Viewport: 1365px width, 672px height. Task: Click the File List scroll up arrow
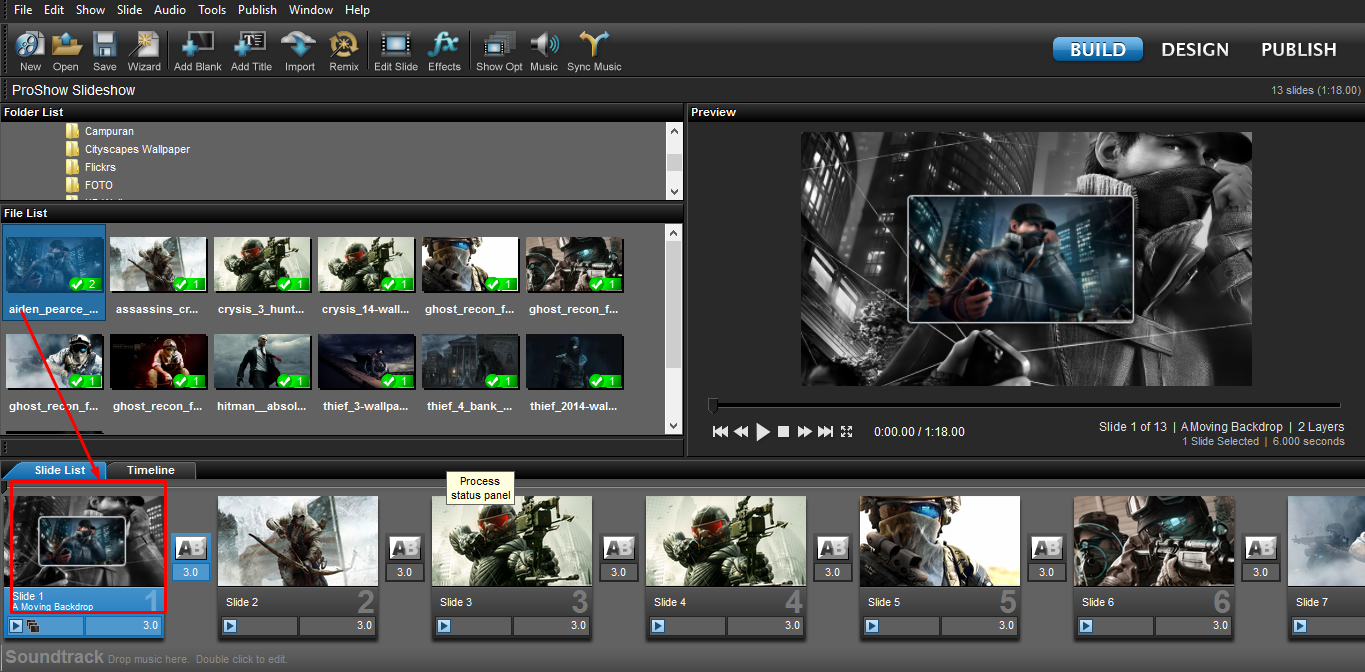[674, 233]
